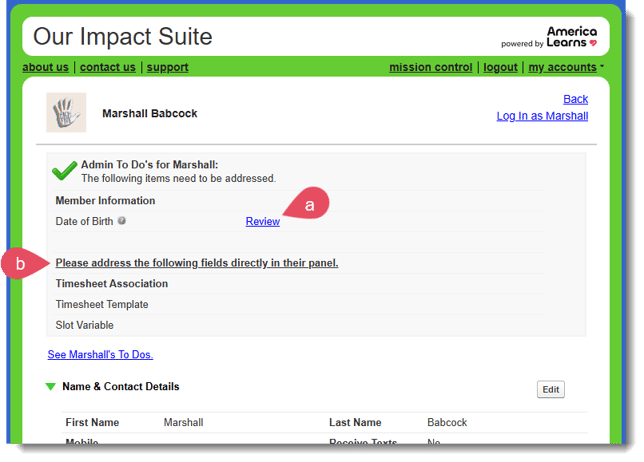
Task: Open the my accounts dropdown
Action: click(x=566, y=67)
